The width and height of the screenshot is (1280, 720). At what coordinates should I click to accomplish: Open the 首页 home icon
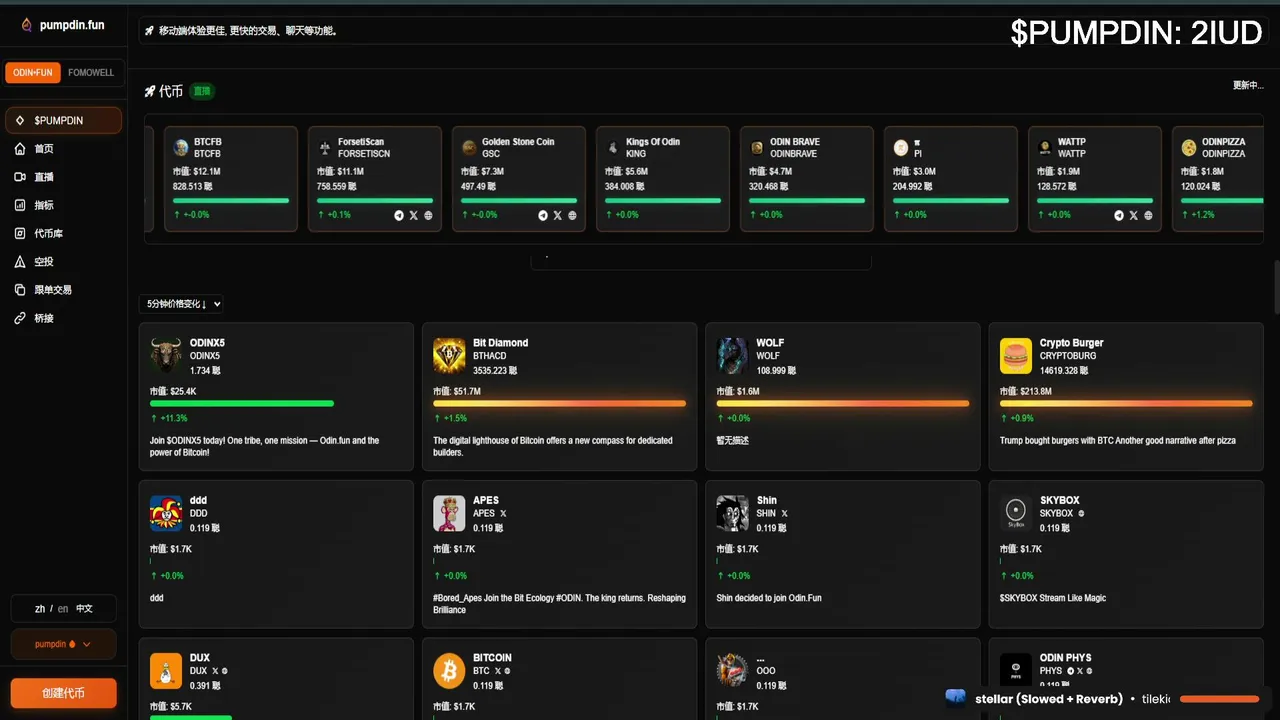point(20,149)
